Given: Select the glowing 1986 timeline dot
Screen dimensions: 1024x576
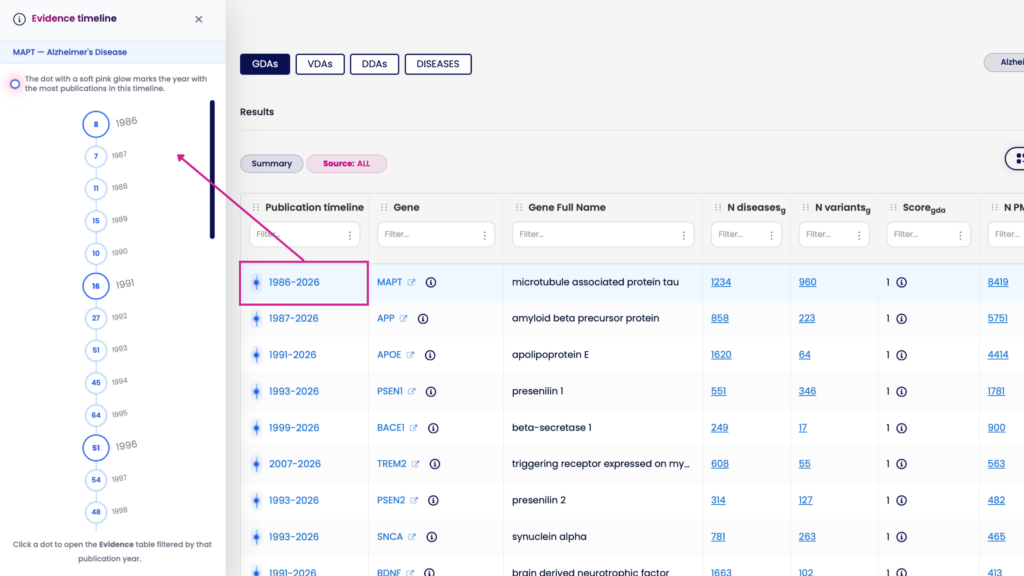Looking at the screenshot, I should [x=96, y=124].
